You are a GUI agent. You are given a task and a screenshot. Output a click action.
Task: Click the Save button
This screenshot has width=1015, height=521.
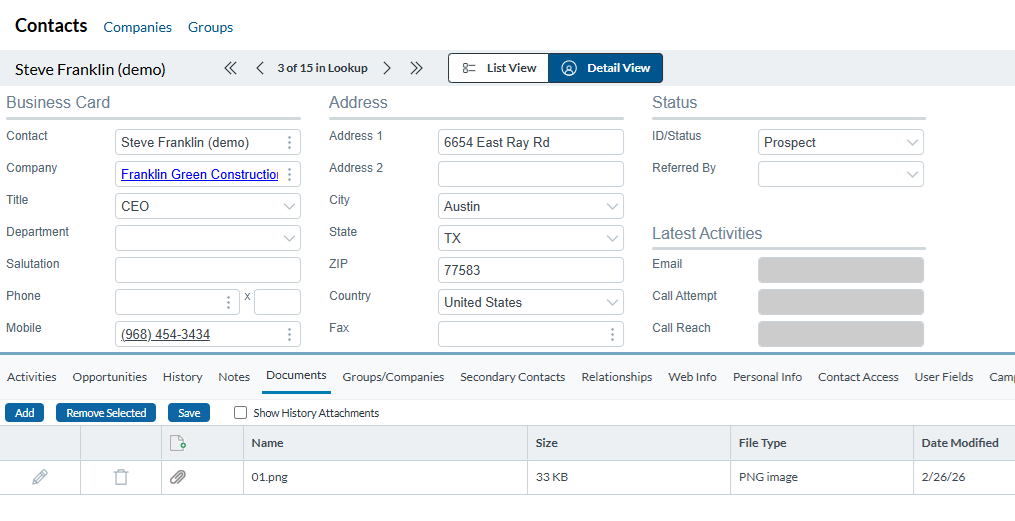point(189,413)
